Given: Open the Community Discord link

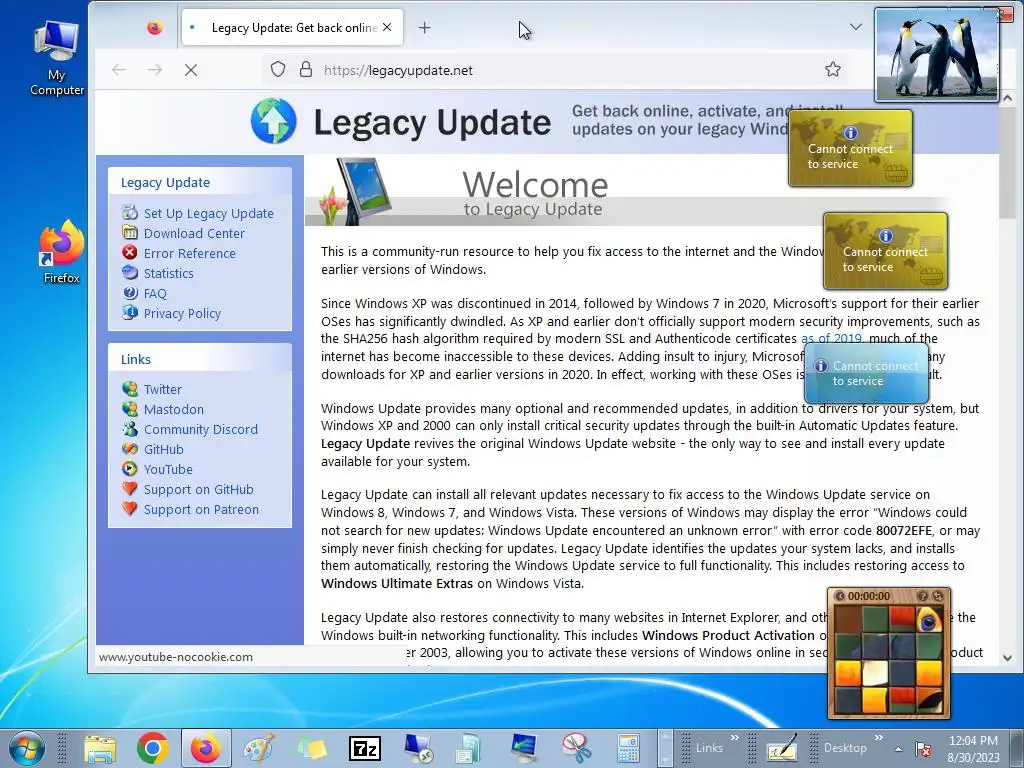Looking at the screenshot, I should (x=200, y=430).
